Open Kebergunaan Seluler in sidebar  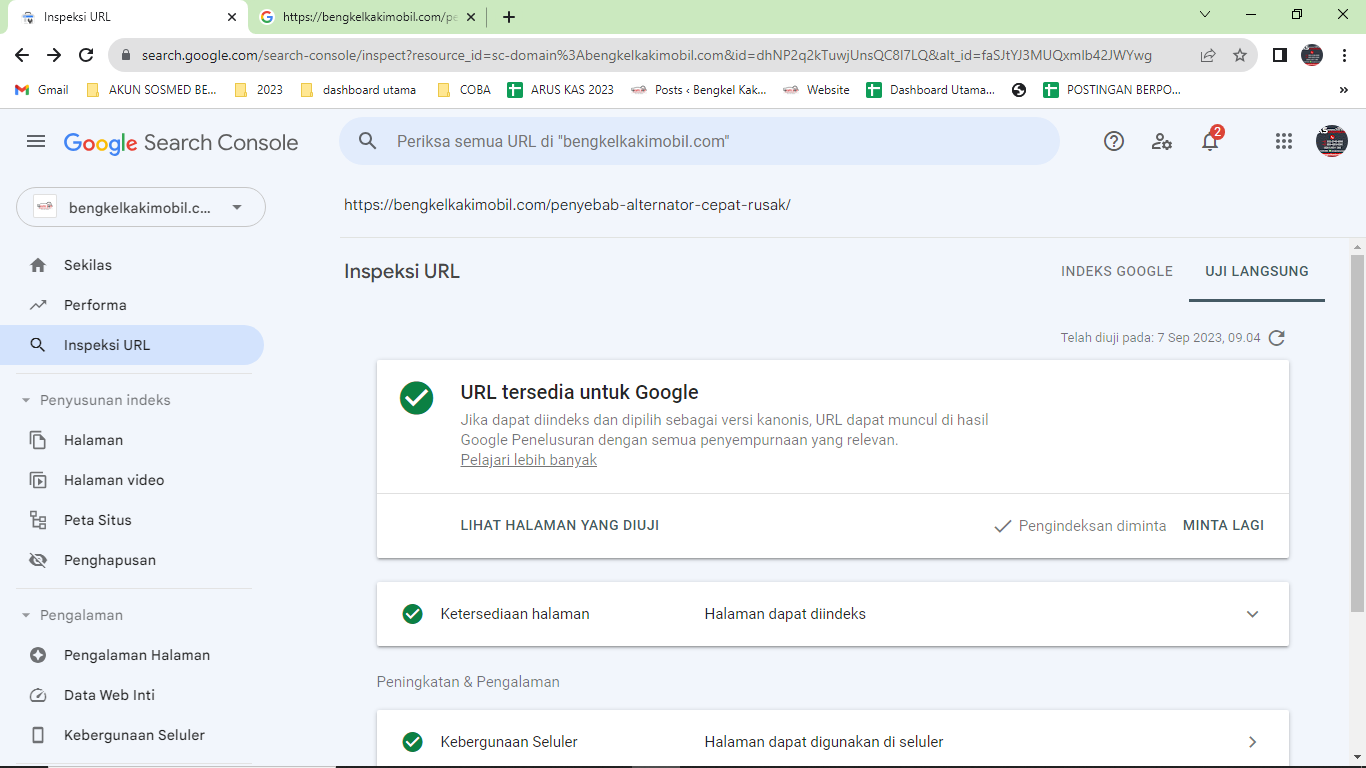tap(132, 735)
